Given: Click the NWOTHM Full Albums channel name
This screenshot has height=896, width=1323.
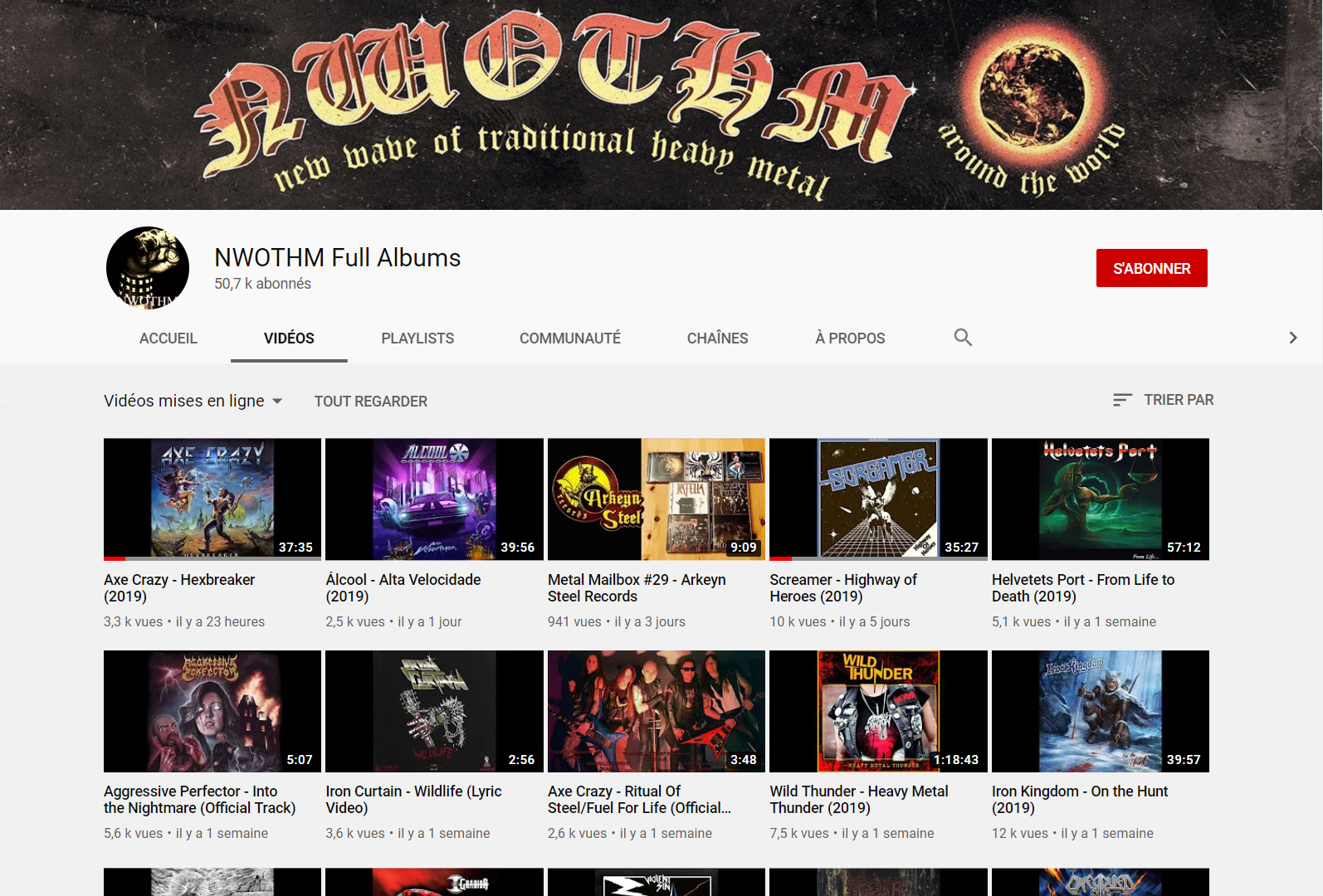Looking at the screenshot, I should coord(338,258).
